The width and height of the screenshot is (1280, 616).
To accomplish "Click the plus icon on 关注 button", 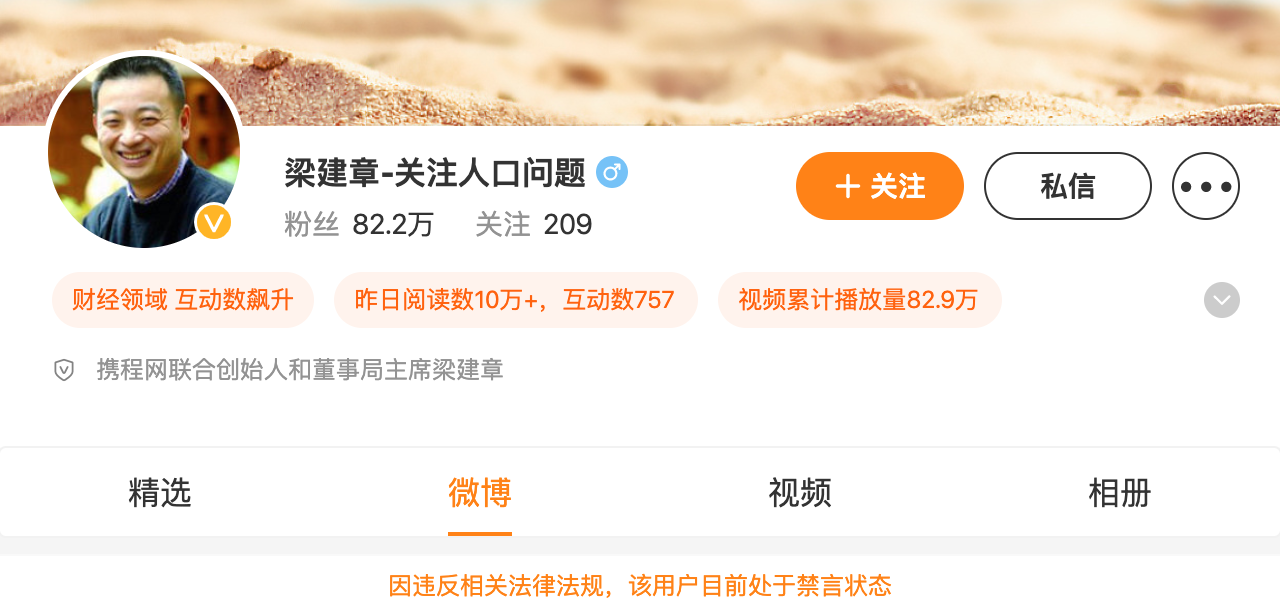I will tap(848, 186).
